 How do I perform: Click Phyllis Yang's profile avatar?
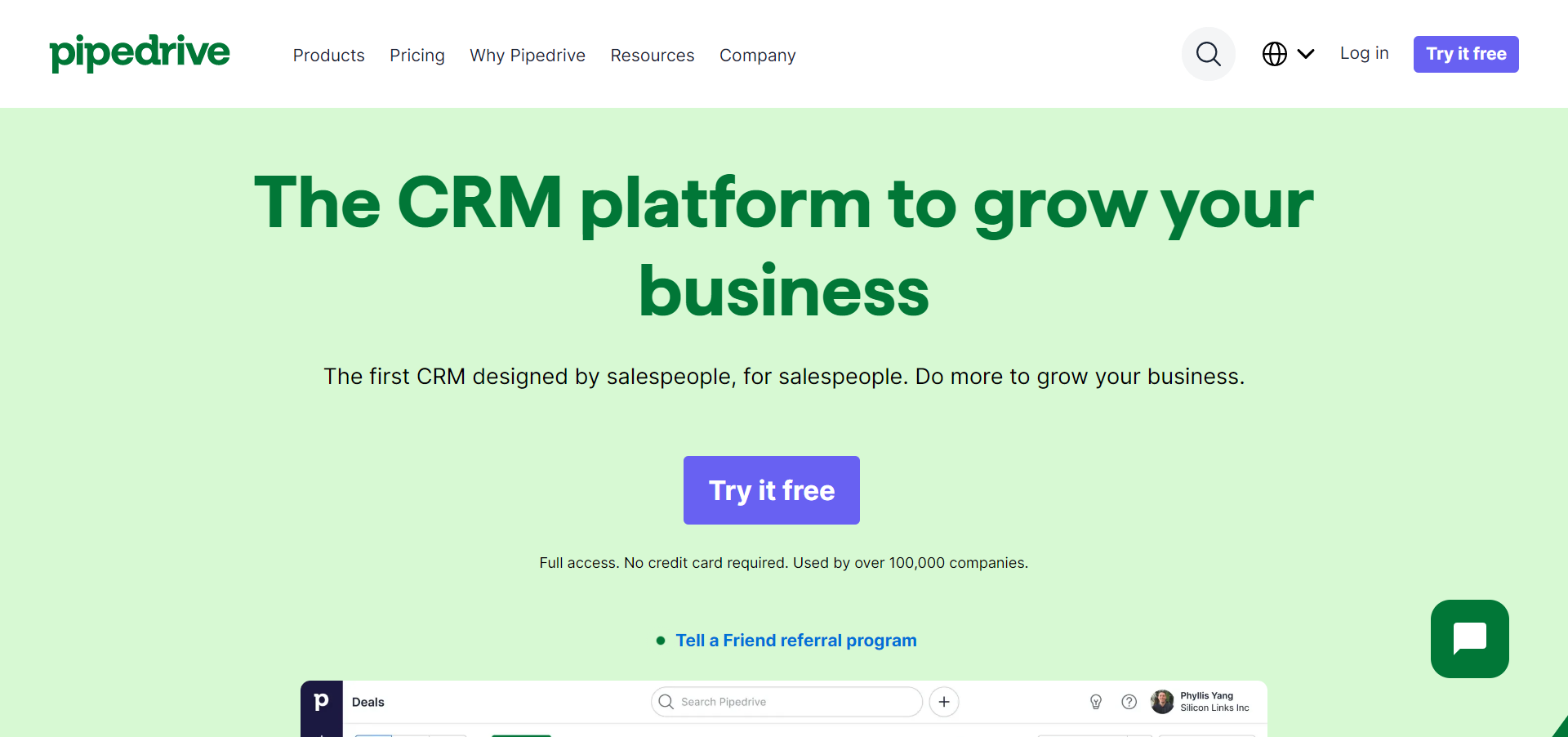(x=1161, y=701)
